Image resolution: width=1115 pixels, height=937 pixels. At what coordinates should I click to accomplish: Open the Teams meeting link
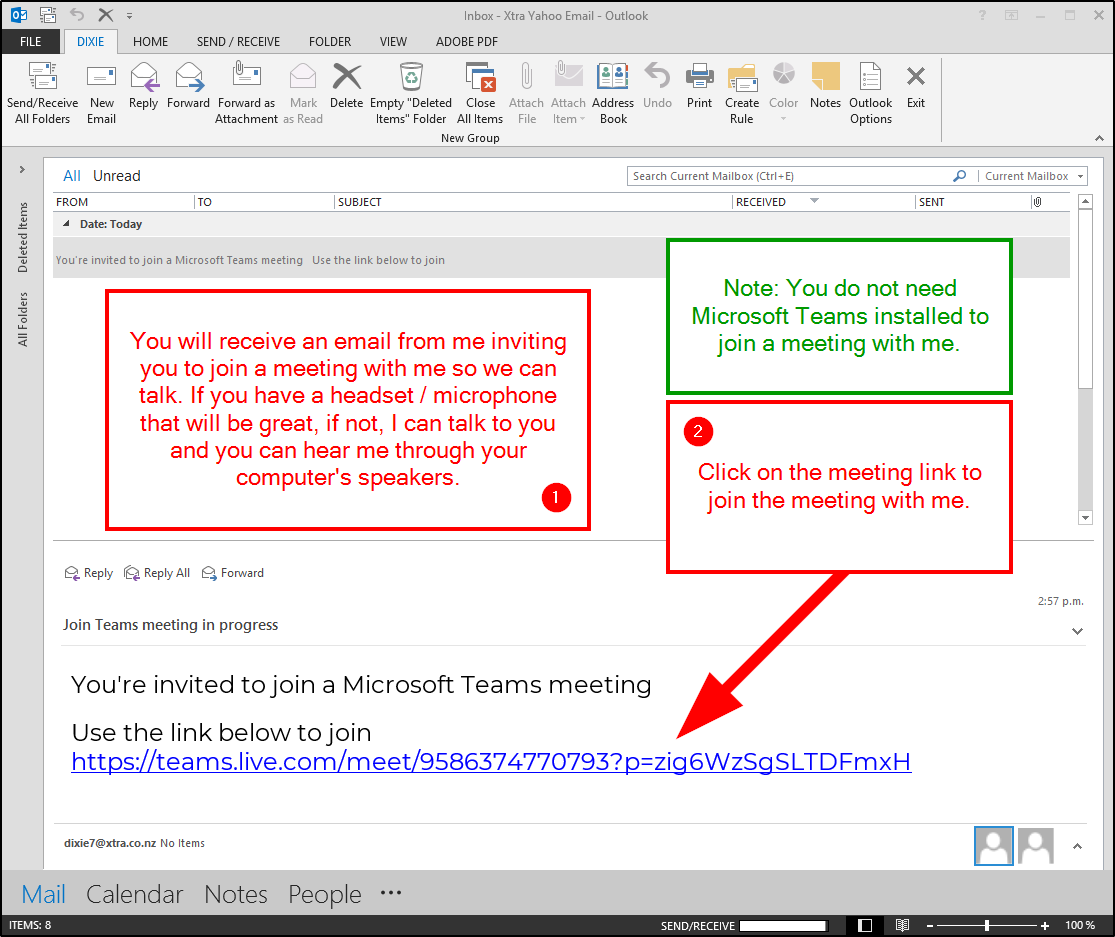491,761
